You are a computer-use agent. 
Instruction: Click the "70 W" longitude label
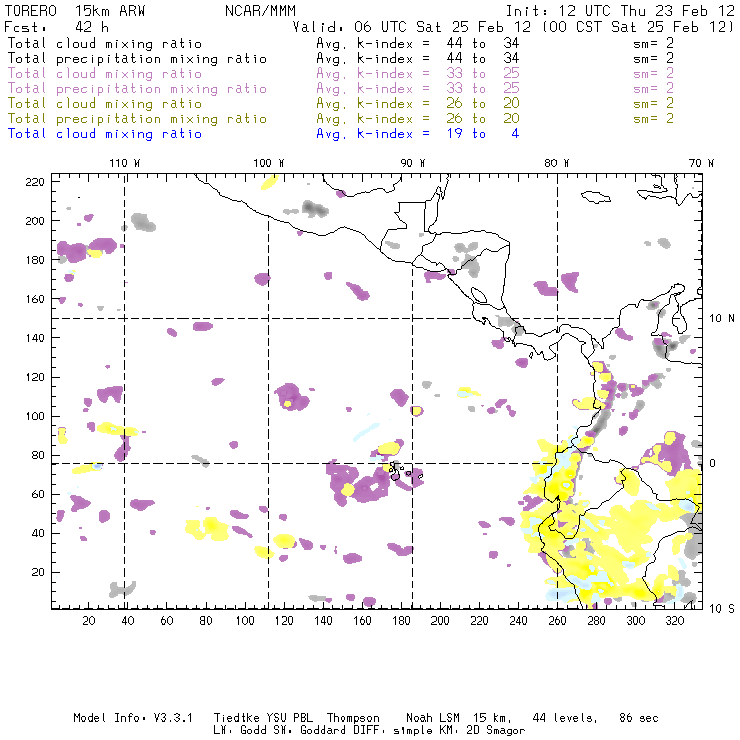tap(701, 163)
